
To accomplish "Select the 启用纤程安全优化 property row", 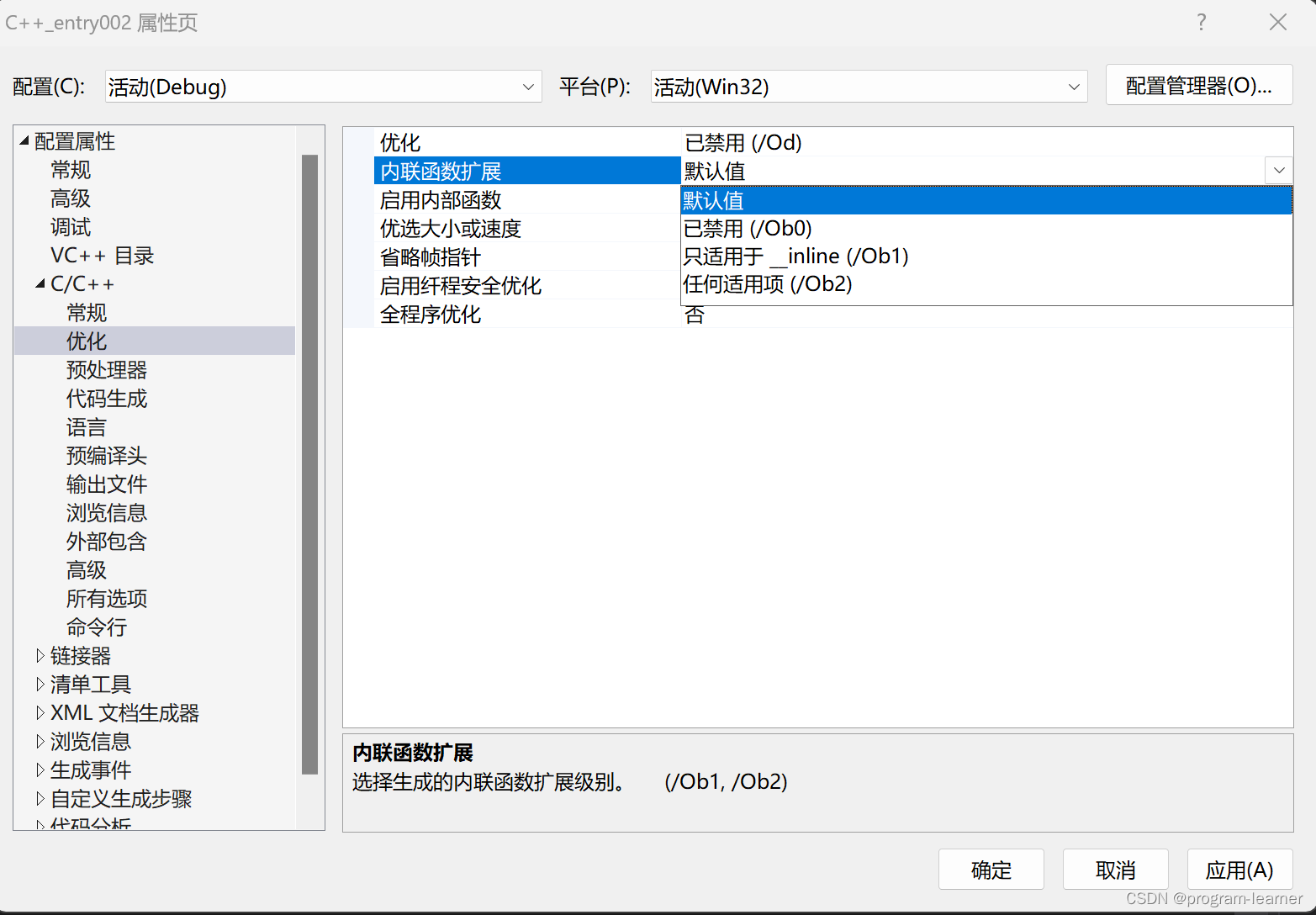I will pos(527,285).
